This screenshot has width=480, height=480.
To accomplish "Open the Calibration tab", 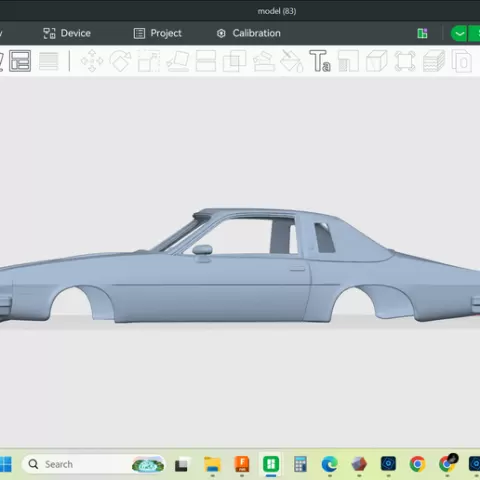I will pyautogui.click(x=249, y=33).
